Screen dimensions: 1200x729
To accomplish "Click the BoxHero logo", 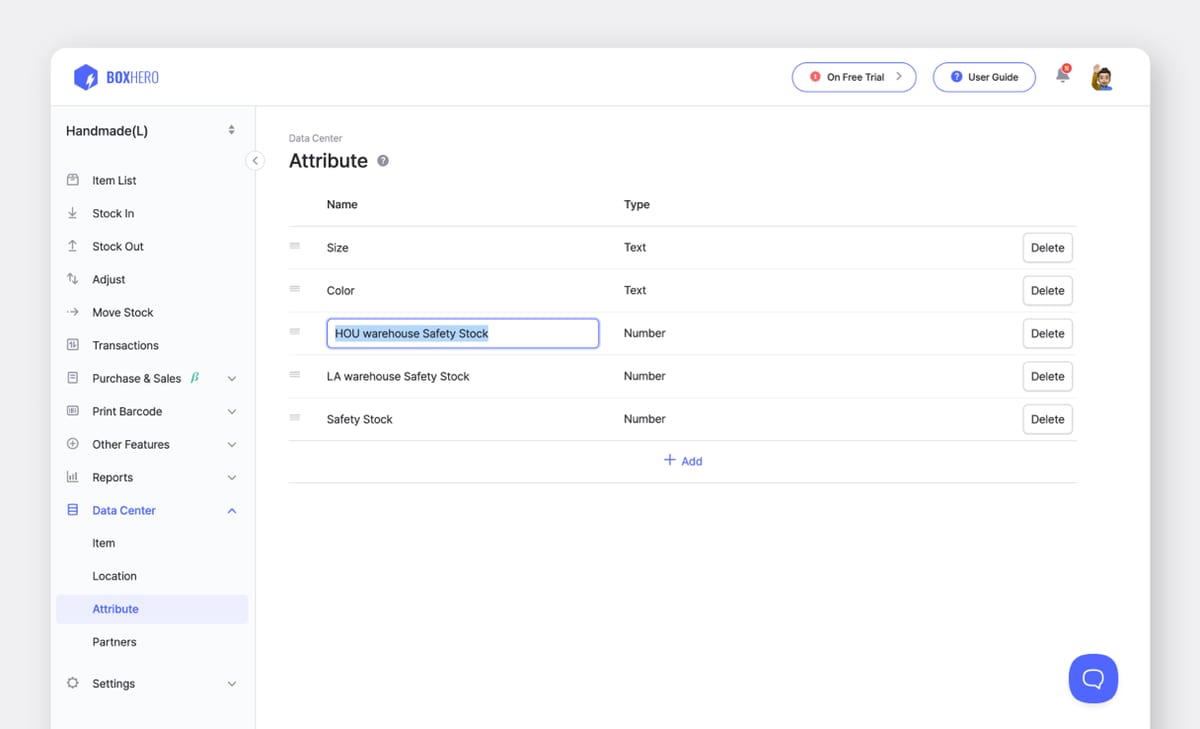I will click(x=115, y=77).
